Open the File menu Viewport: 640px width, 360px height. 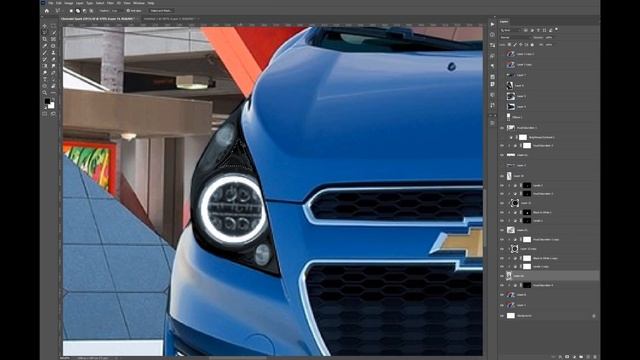tap(51, 3)
